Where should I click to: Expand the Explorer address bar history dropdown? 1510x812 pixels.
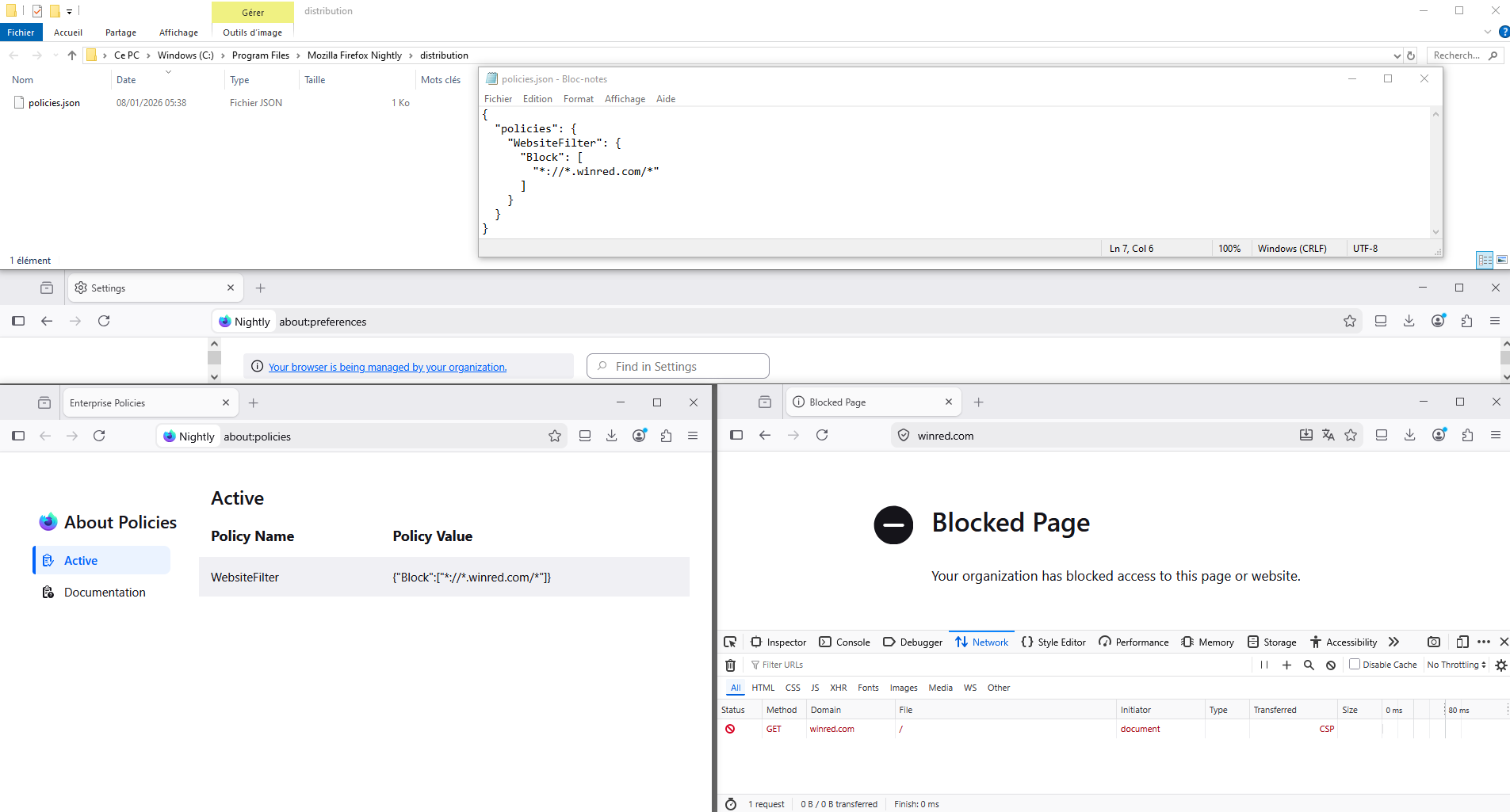pyautogui.click(x=1397, y=55)
